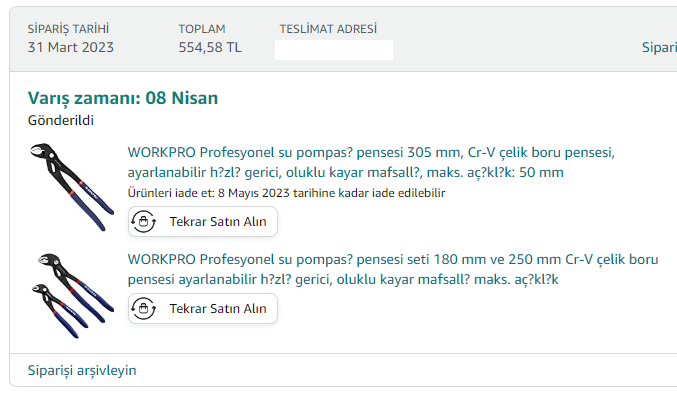
Task: Click the buy-again icon for pliers set
Action: (143, 309)
